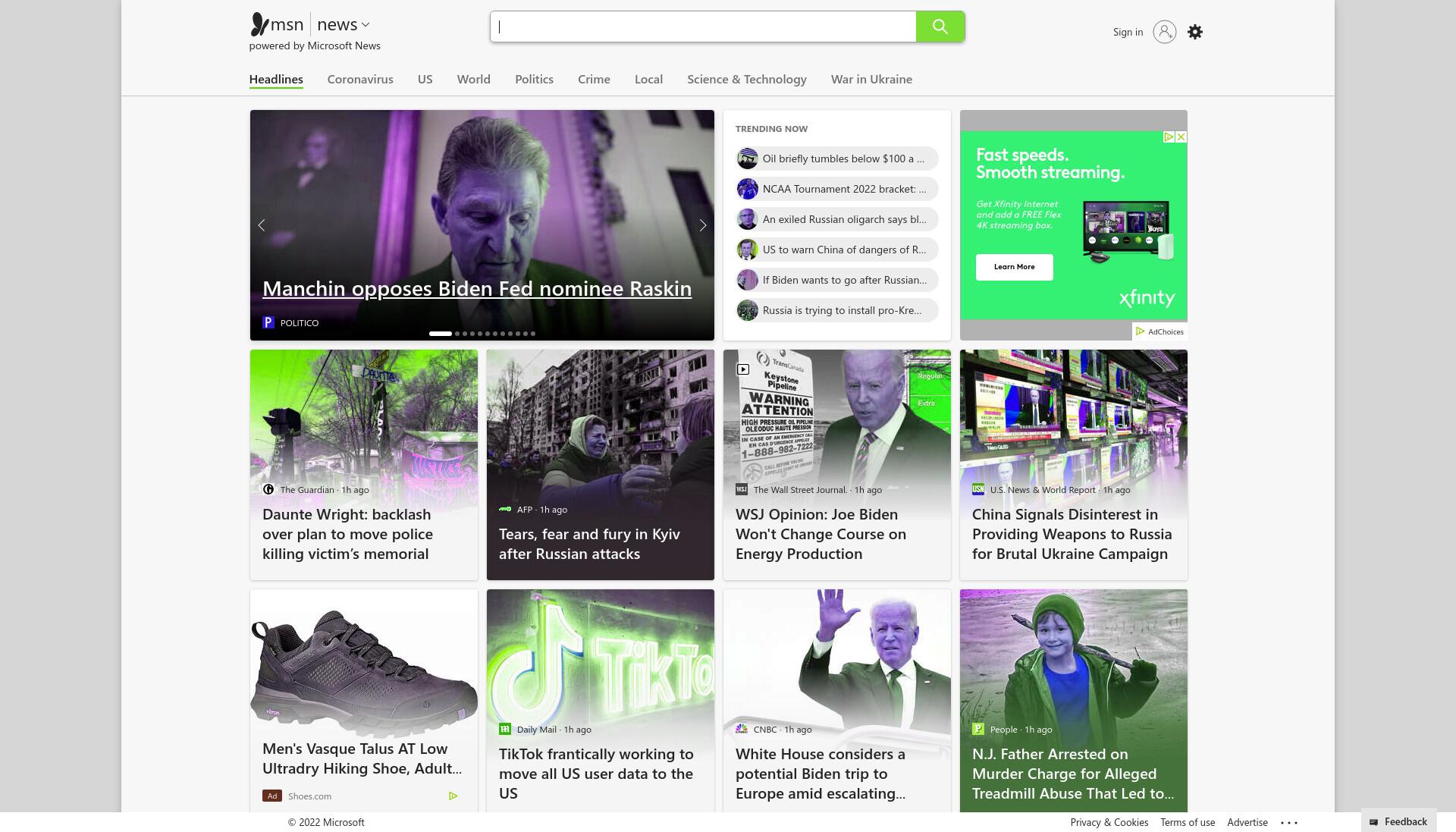Click The Guardian source icon
The width and height of the screenshot is (1456, 832).
tap(268, 489)
